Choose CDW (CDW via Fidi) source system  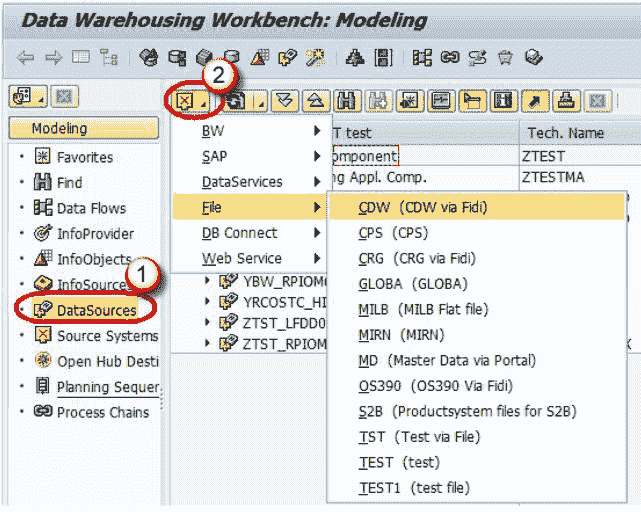tap(477, 207)
